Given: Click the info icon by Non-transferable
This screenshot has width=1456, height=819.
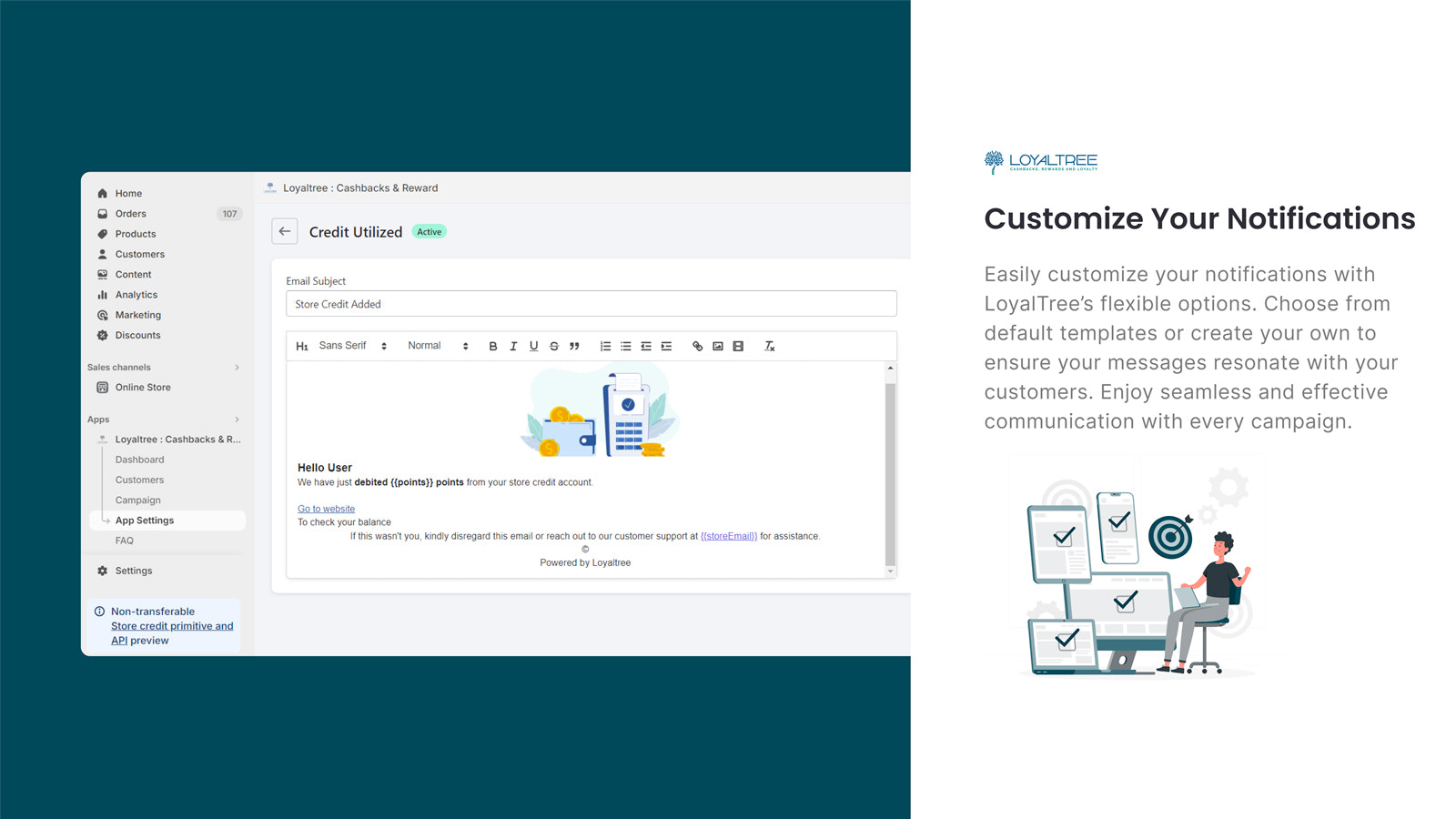Looking at the screenshot, I should 100,612.
